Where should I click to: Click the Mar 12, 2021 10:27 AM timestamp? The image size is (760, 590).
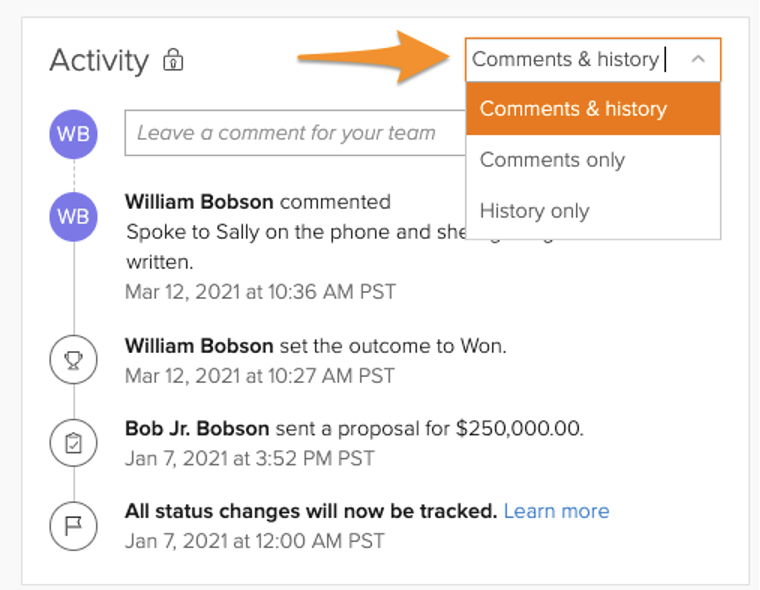[x=259, y=376]
